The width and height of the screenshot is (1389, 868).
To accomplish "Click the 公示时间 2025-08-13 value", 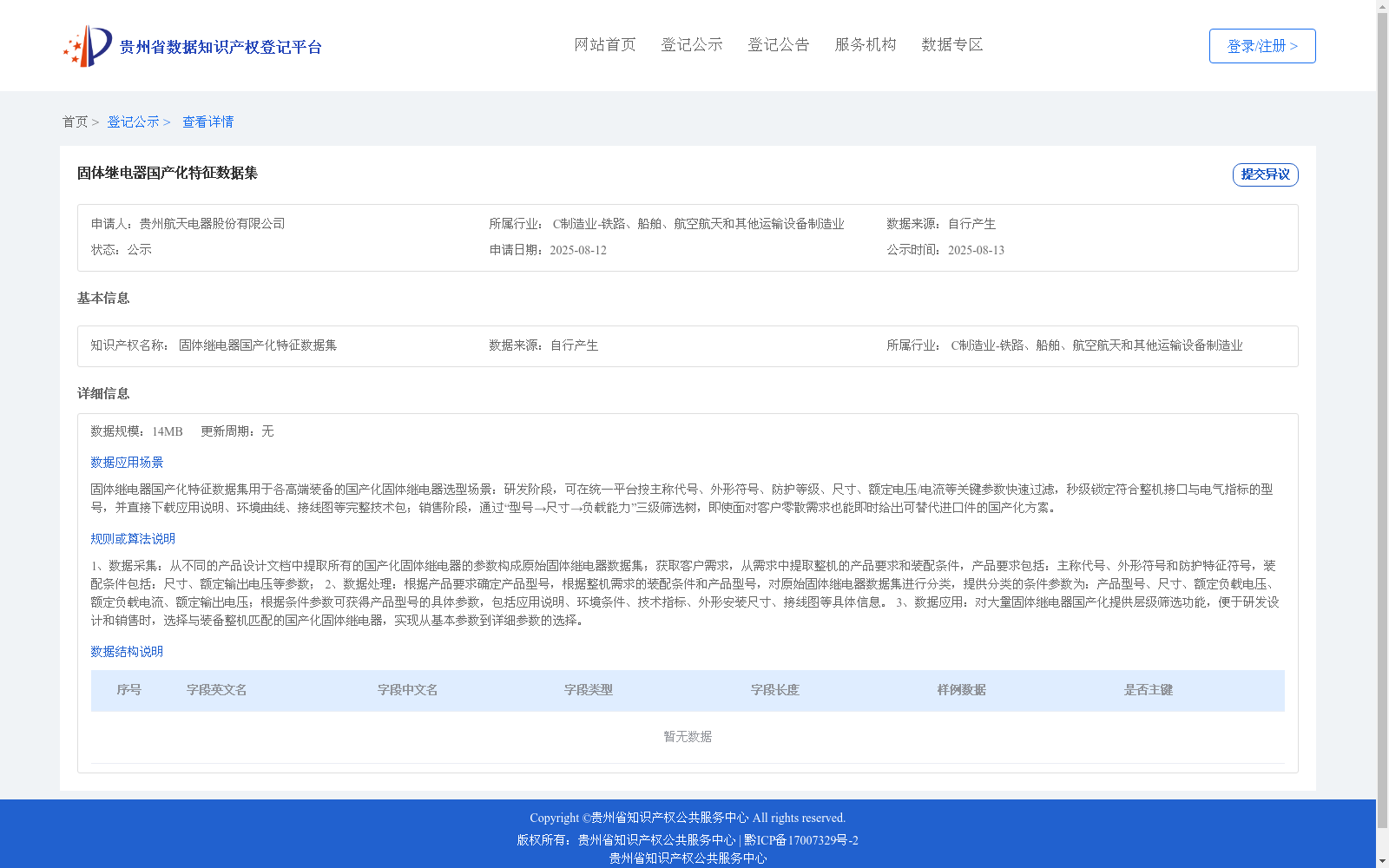I will (x=976, y=250).
